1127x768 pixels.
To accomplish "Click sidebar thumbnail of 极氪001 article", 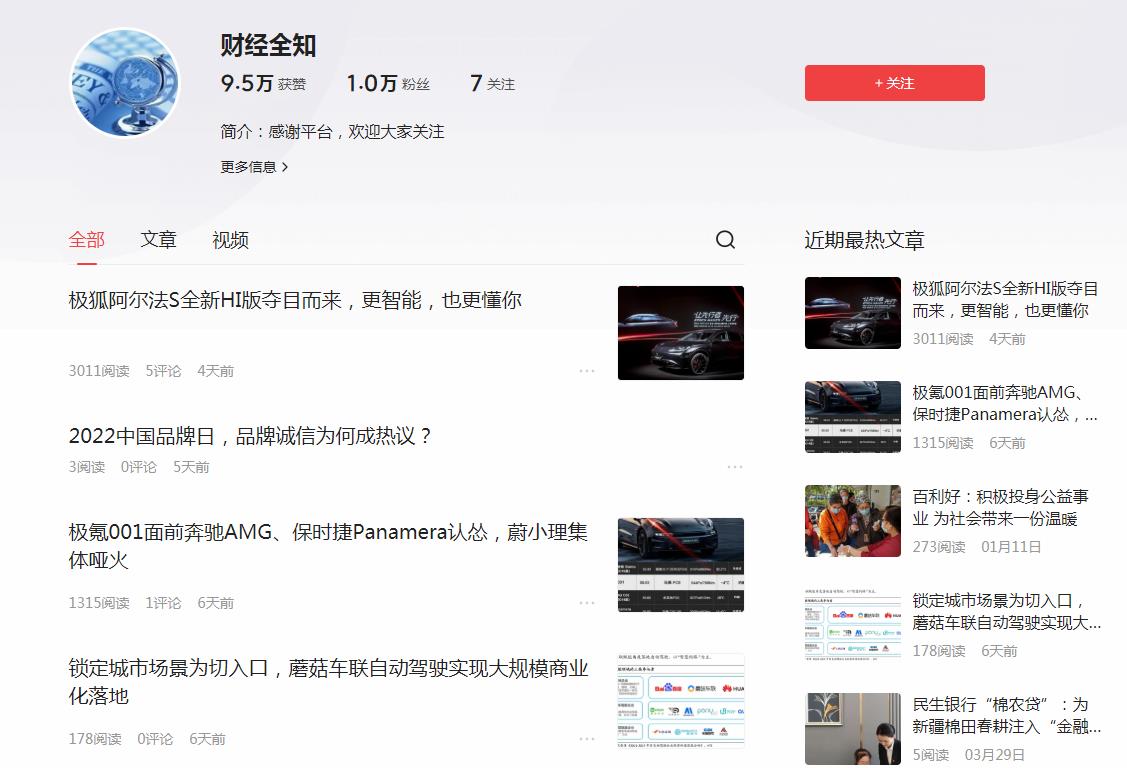I will [x=852, y=417].
